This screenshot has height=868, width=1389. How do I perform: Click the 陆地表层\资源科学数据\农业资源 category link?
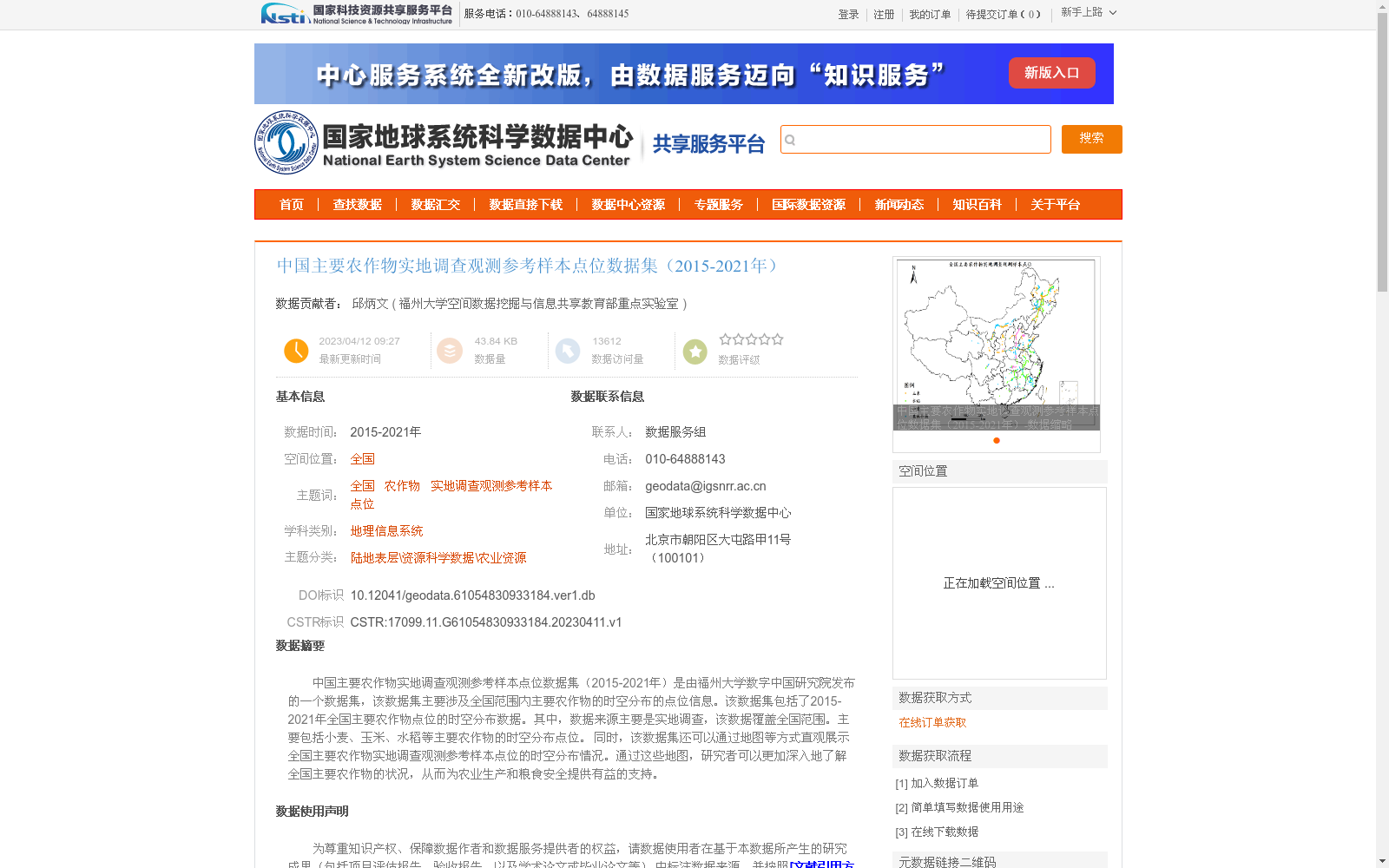[438, 558]
